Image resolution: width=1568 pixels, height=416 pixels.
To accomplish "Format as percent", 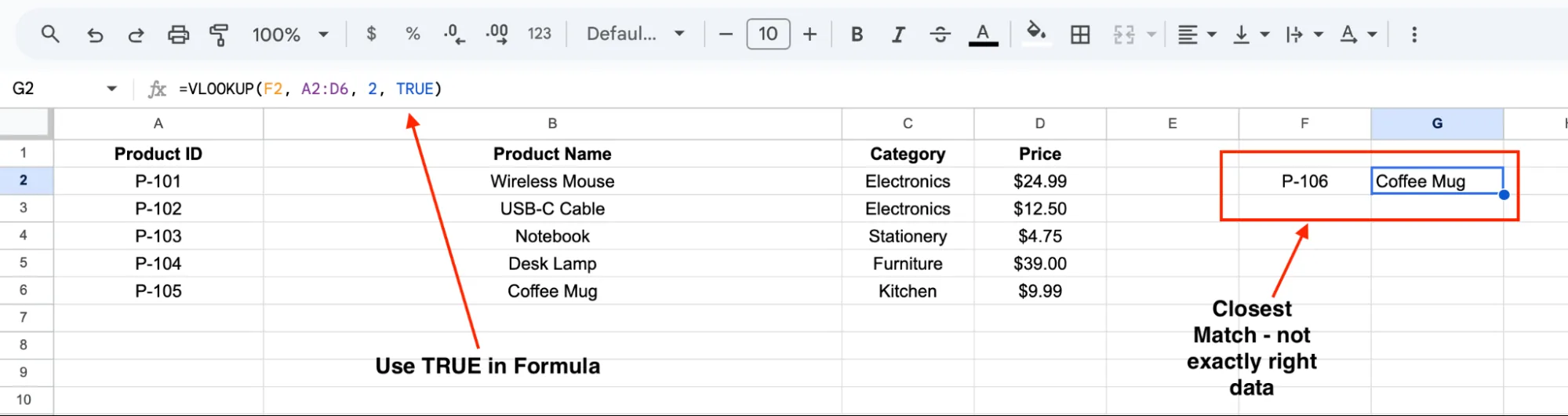I will click(x=413, y=34).
